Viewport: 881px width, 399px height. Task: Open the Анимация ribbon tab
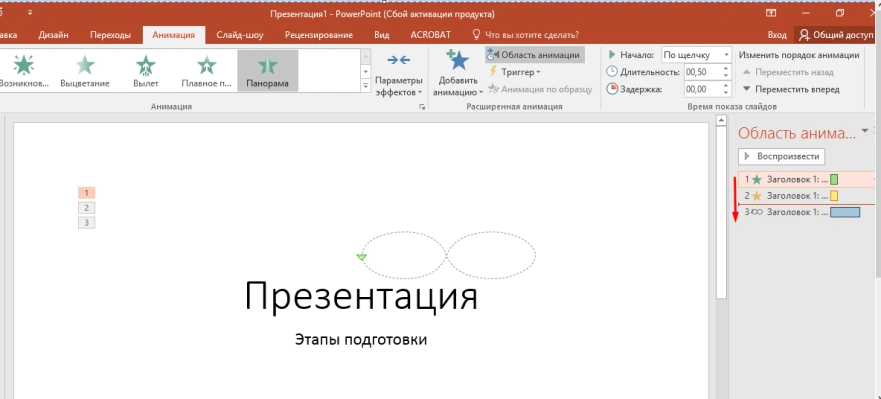pos(174,35)
